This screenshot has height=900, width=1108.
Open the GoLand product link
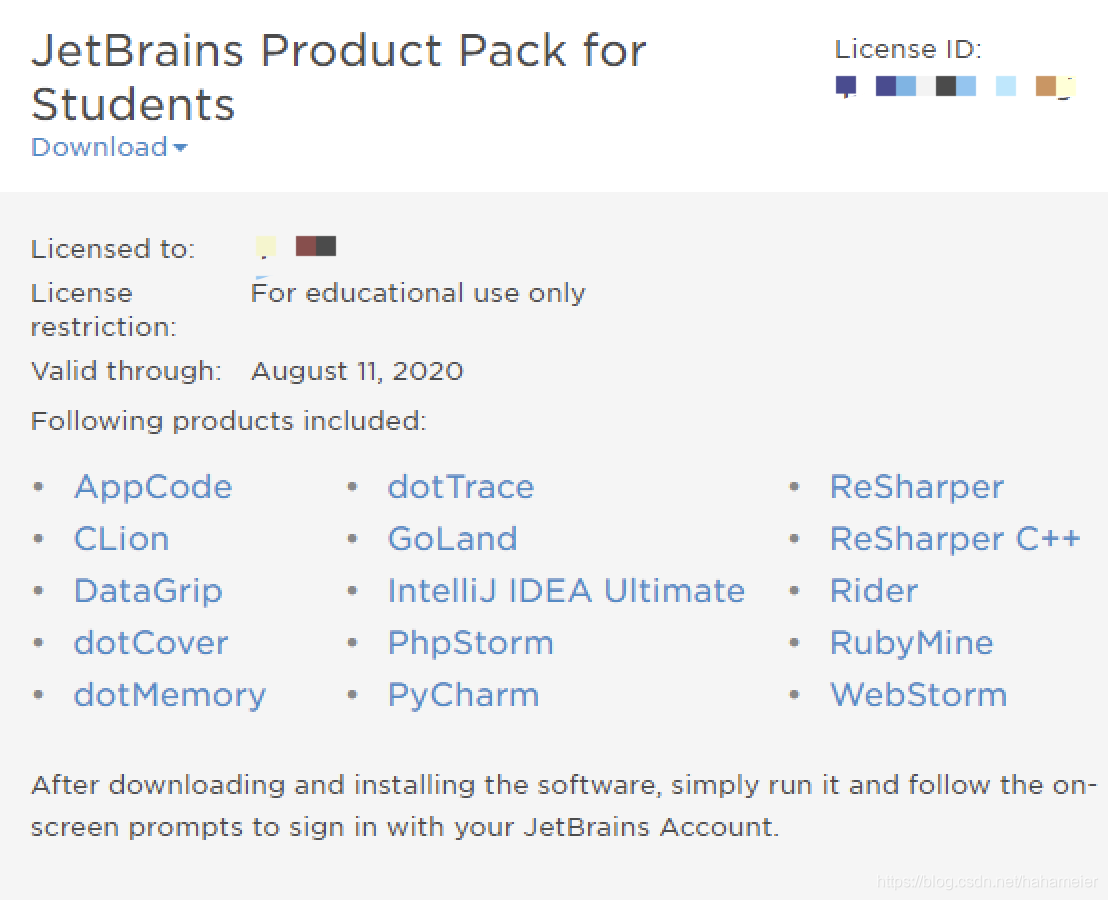coord(452,539)
